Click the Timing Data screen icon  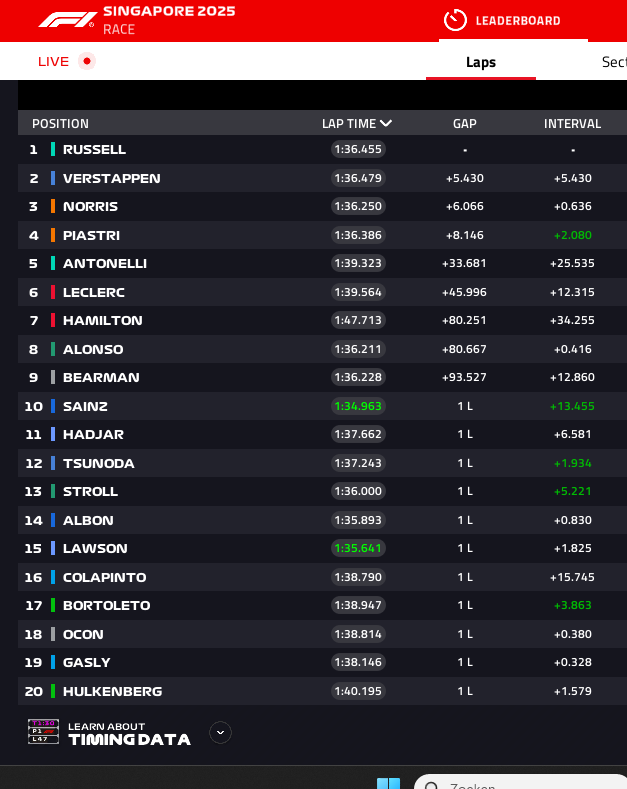[43, 732]
